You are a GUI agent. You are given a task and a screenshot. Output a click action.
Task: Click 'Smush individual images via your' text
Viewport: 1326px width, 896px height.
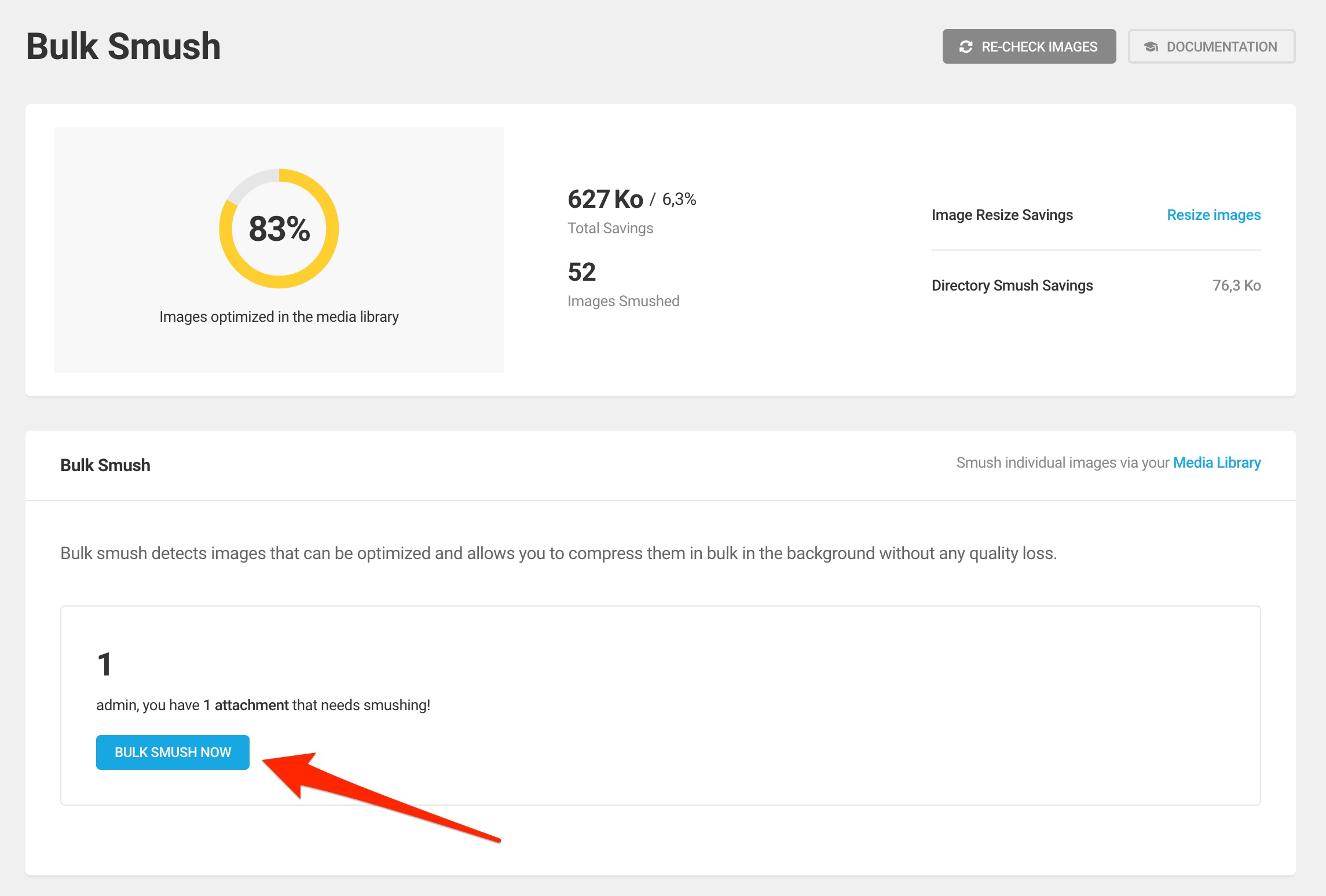click(1063, 462)
